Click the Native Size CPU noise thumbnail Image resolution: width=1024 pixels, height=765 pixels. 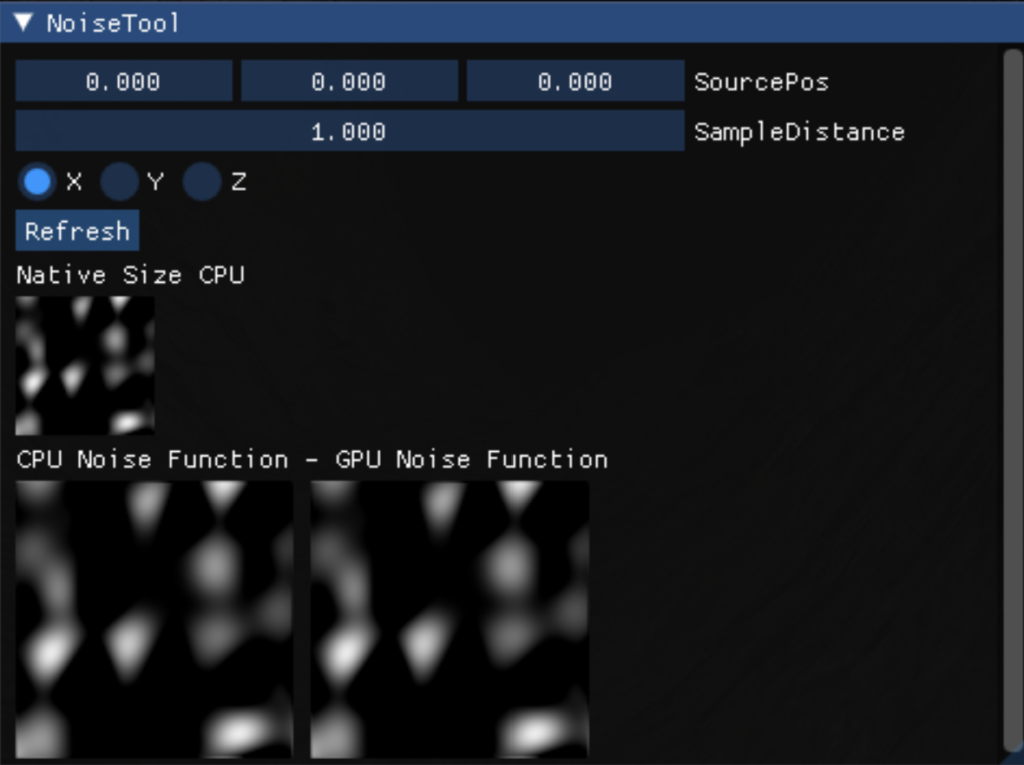click(85, 365)
